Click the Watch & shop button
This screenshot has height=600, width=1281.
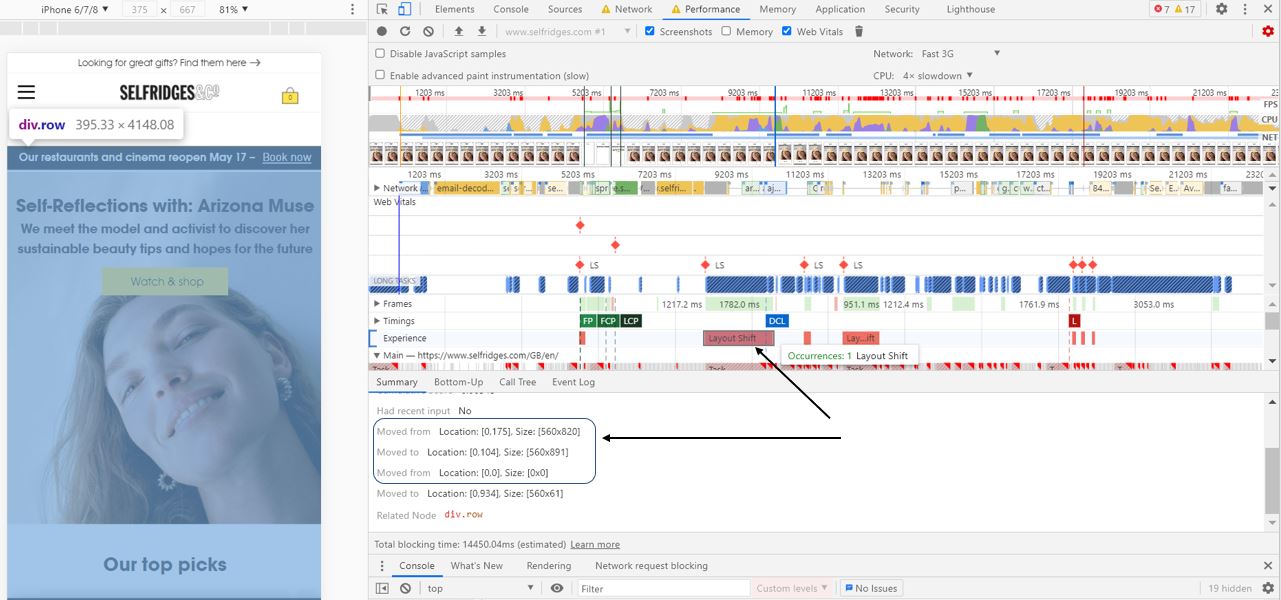166,281
